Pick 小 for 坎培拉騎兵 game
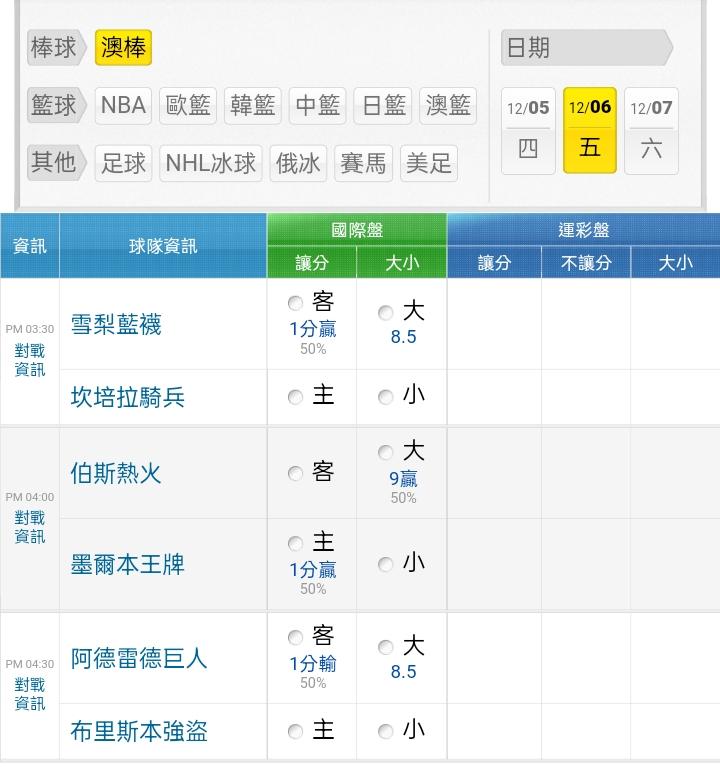 click(385, 397)
